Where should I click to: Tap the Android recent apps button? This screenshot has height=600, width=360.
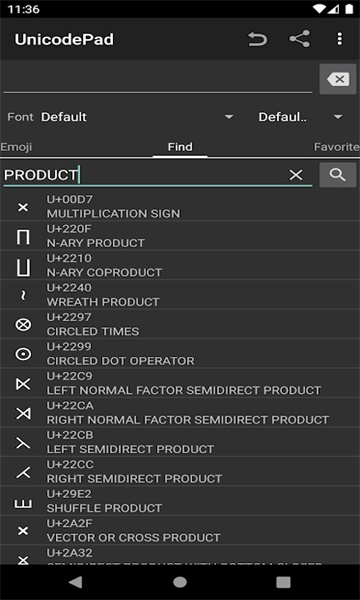pos(283,582)
